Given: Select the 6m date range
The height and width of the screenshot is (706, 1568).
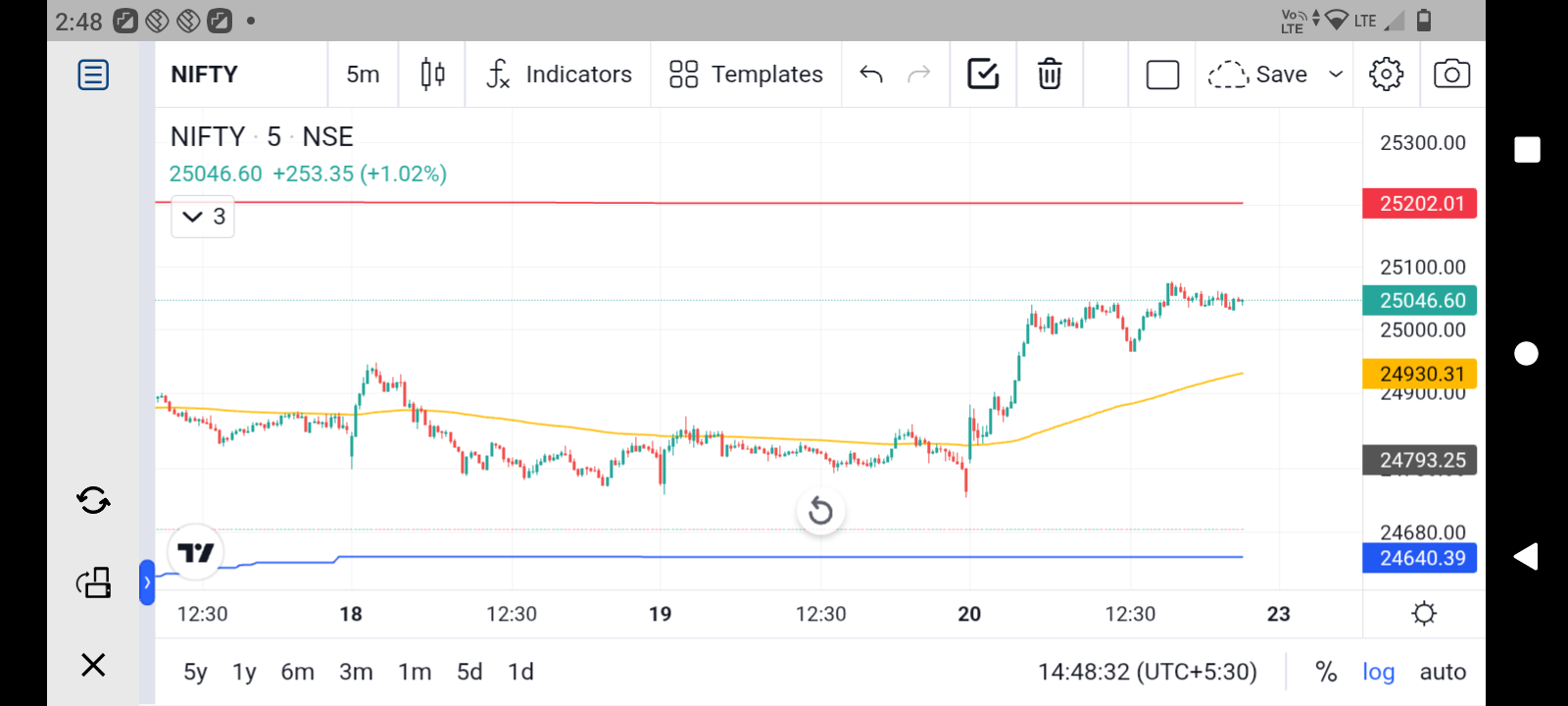Looking at the screenshot, I should tap(298, 672).
